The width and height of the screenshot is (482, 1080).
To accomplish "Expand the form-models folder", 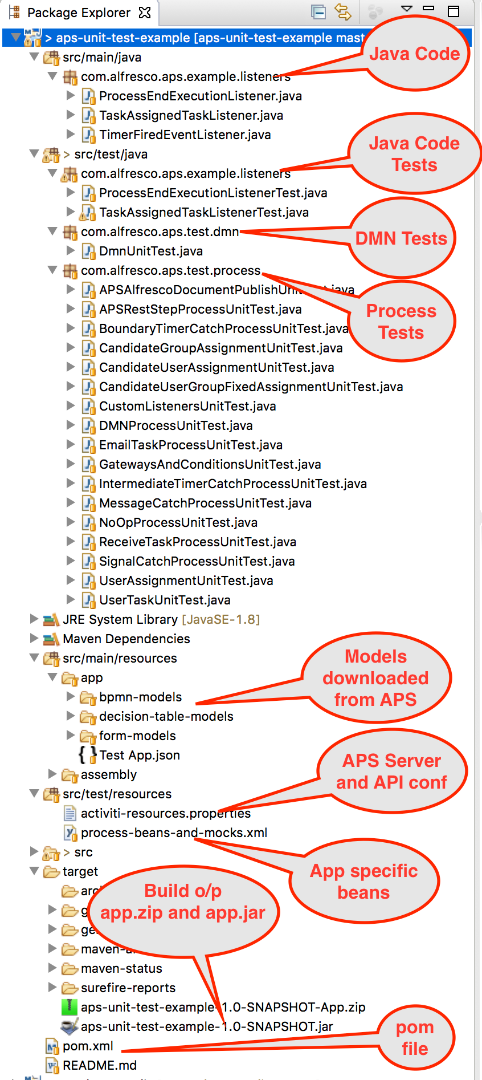I will (x=71, y=735).
